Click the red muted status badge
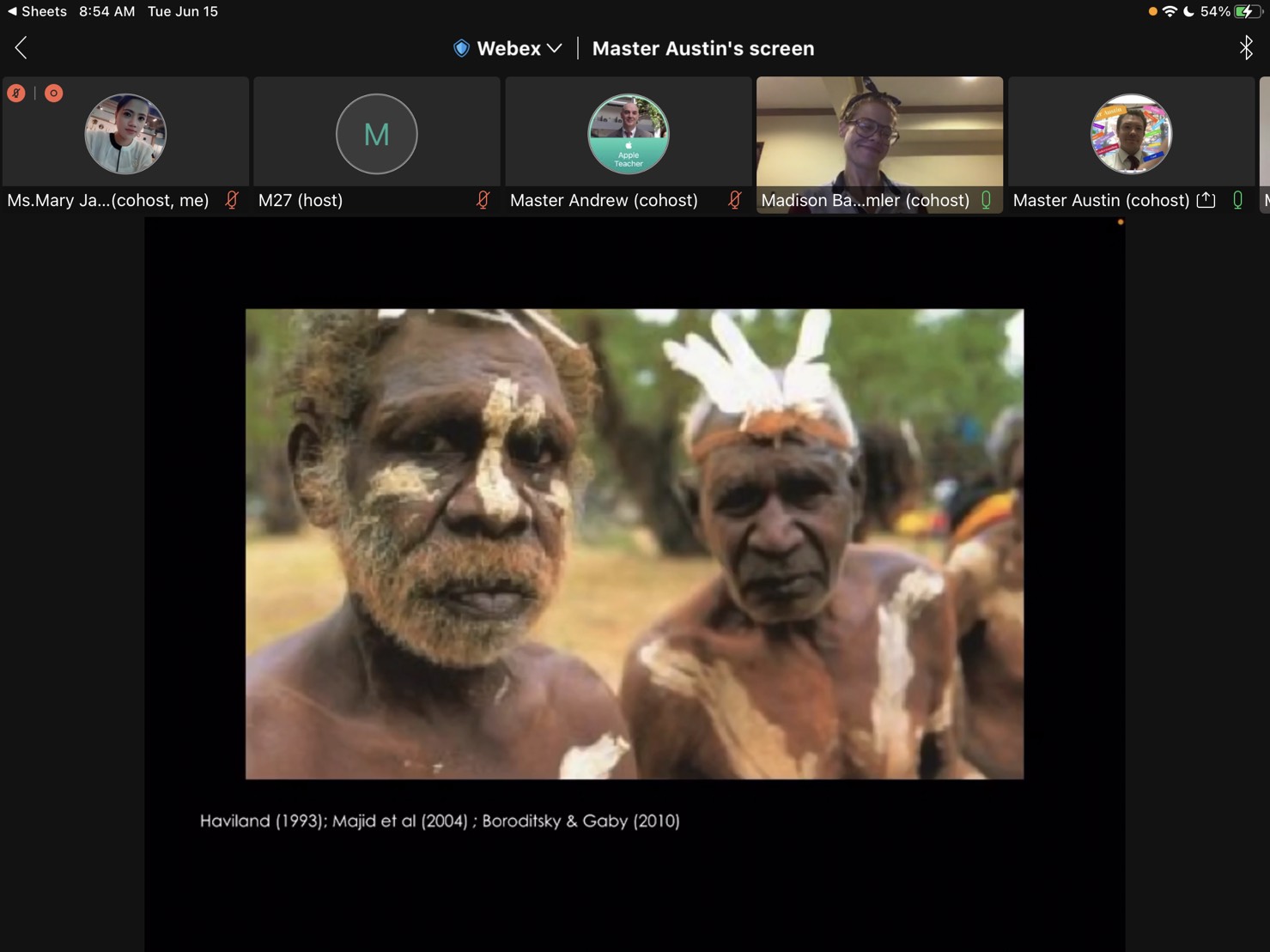 pyautogui.click(x=16, y=93)
